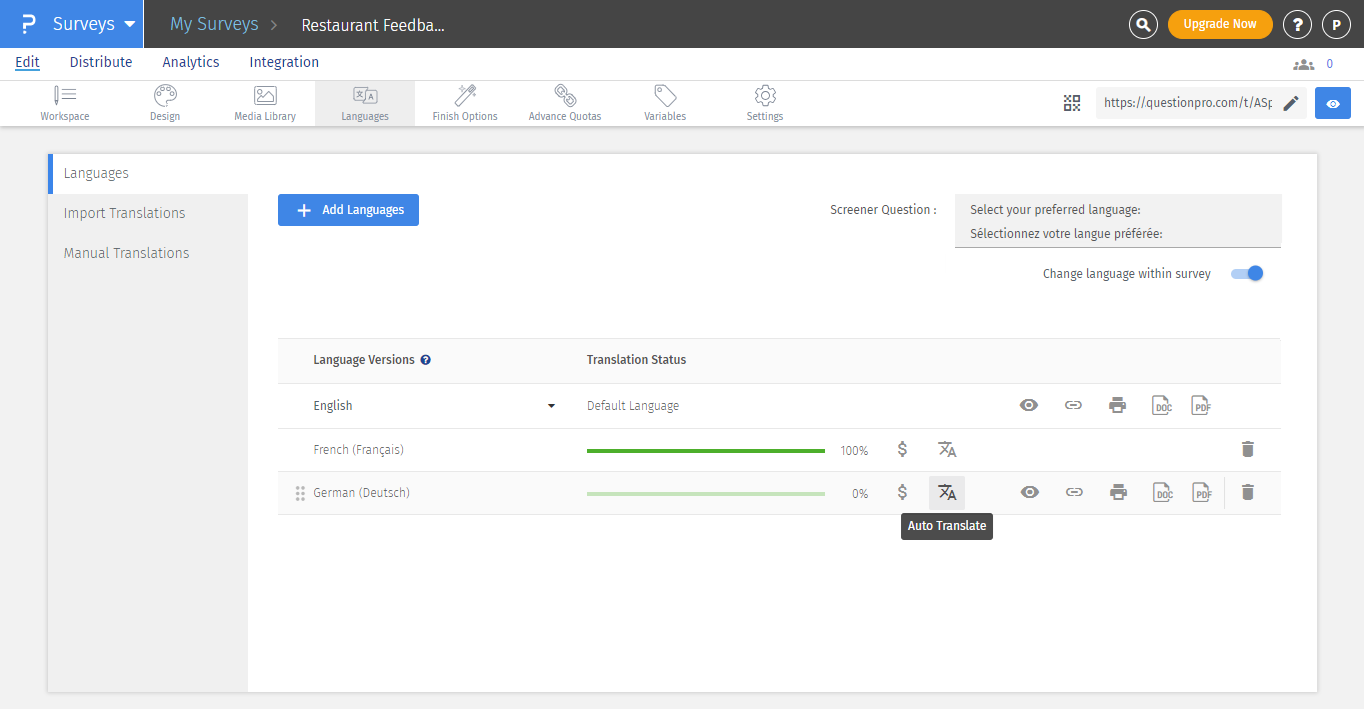Order paid translation for French

(x=902, y=450)
